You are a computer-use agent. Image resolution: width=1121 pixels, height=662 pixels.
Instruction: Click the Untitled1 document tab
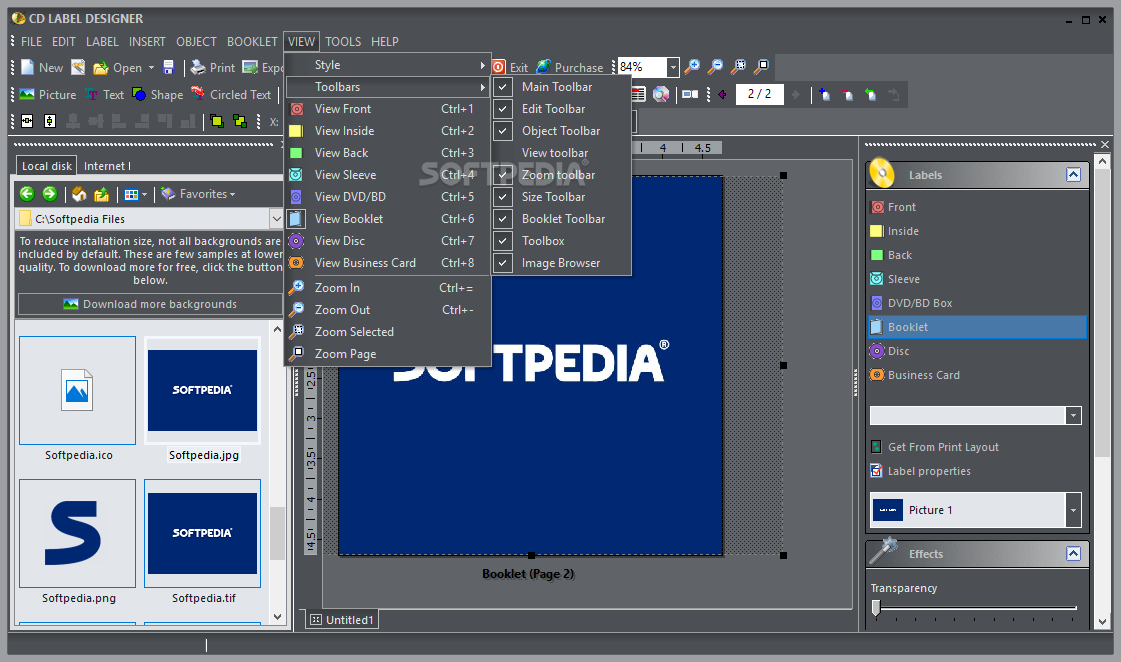(x=342, y=620)
